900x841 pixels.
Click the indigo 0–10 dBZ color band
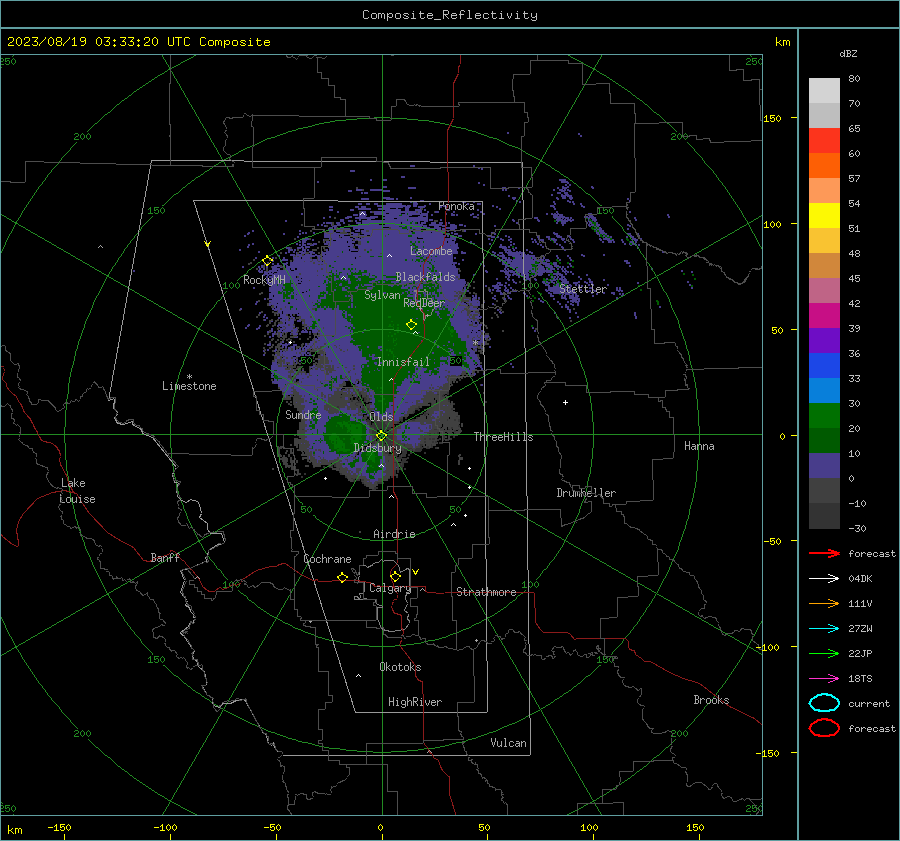click(824, 466)
